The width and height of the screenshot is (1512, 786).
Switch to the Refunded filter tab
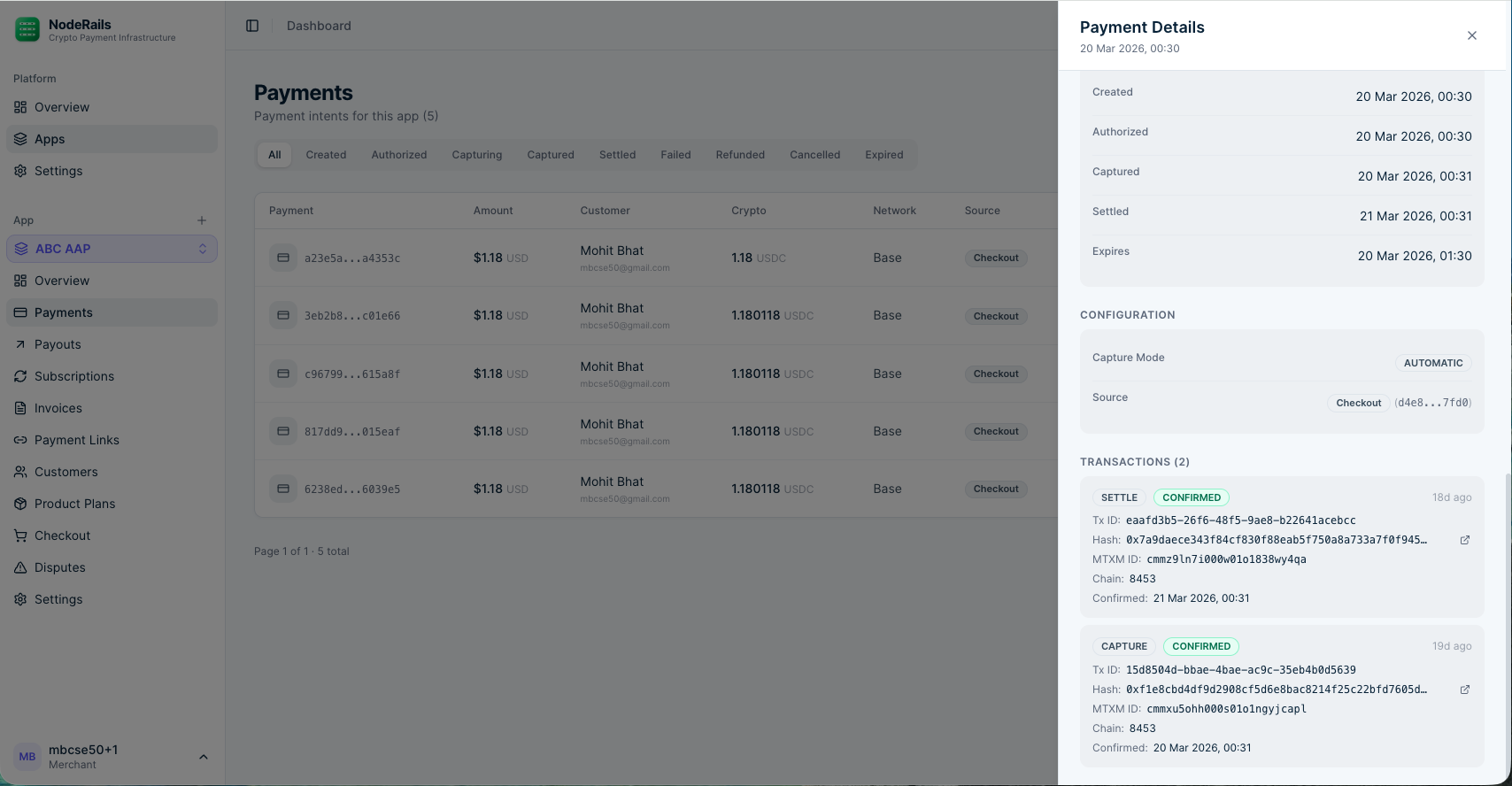pyautogui.click(x=739, y=155)
